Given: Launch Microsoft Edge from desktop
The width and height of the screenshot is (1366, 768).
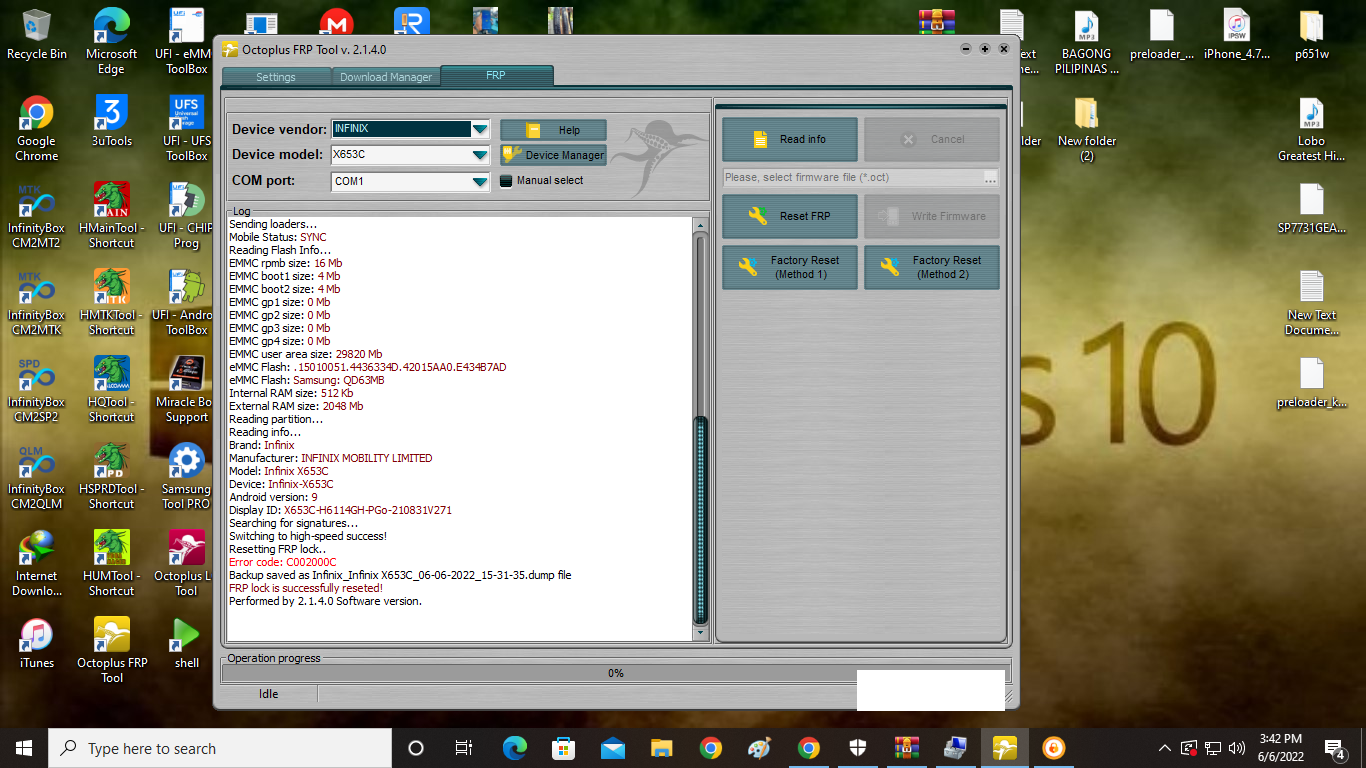Looking at the screenshot, I should pyautogui.click(x=111, y=41).
